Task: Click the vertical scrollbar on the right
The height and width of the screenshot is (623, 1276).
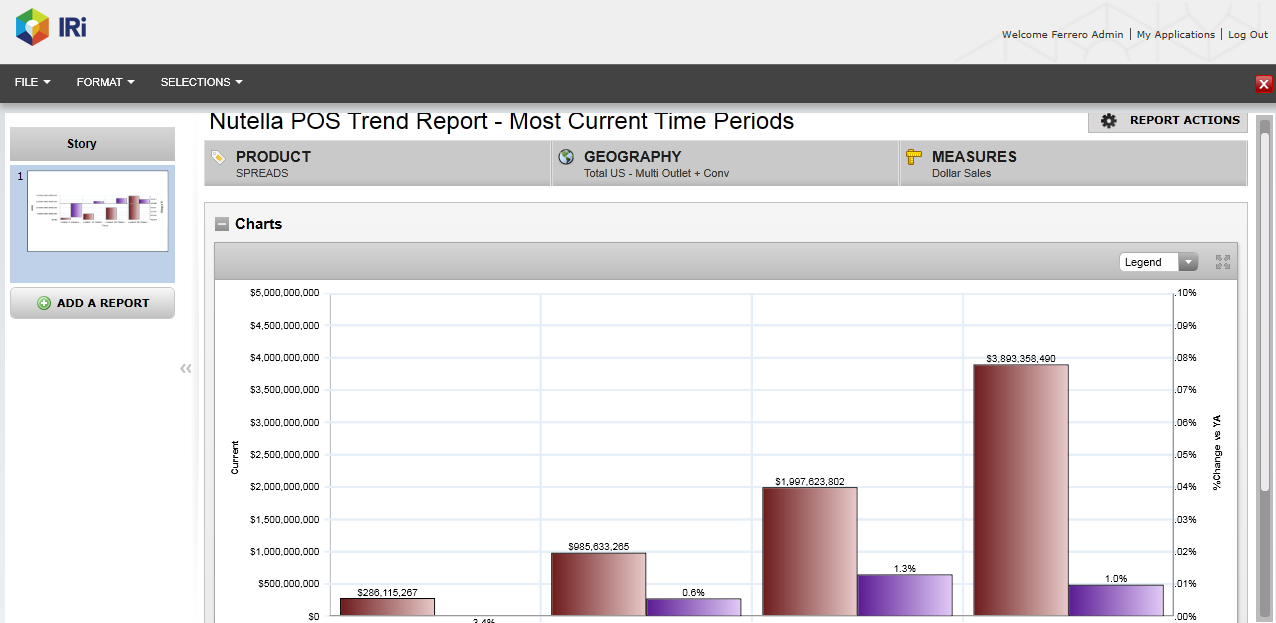Action: 1265,300
